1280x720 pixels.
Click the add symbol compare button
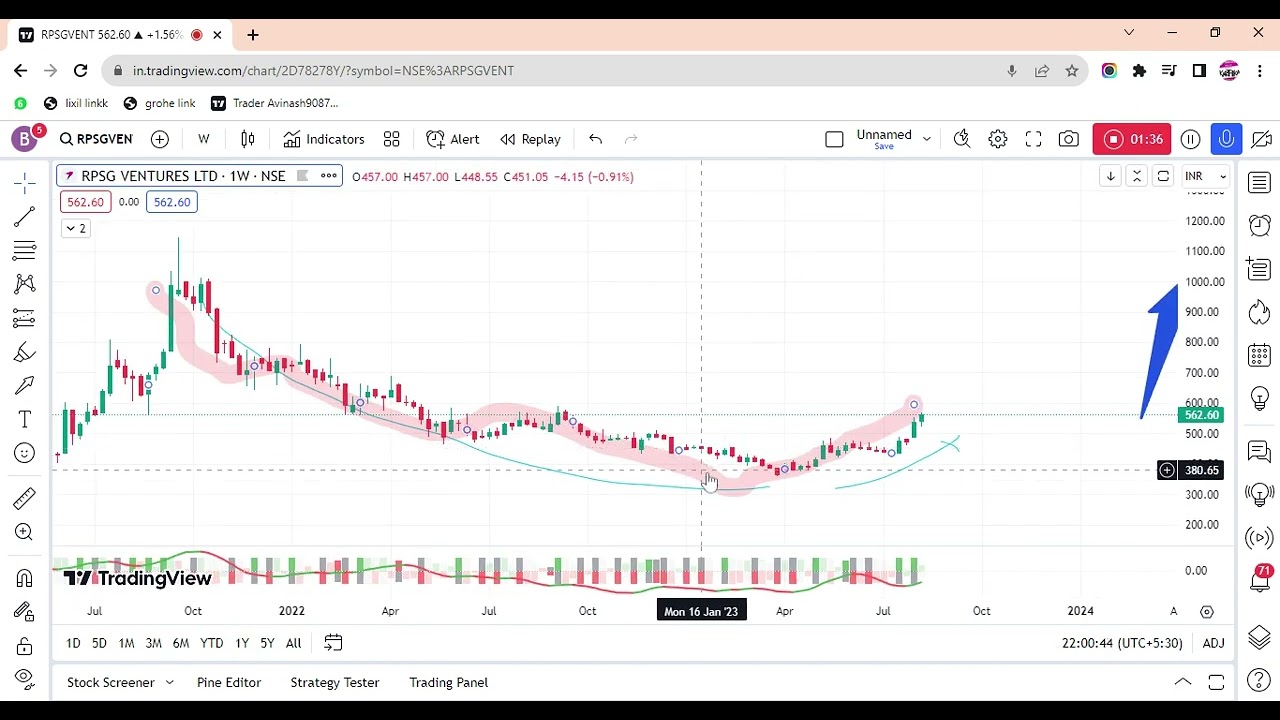[x=160, y=139]
